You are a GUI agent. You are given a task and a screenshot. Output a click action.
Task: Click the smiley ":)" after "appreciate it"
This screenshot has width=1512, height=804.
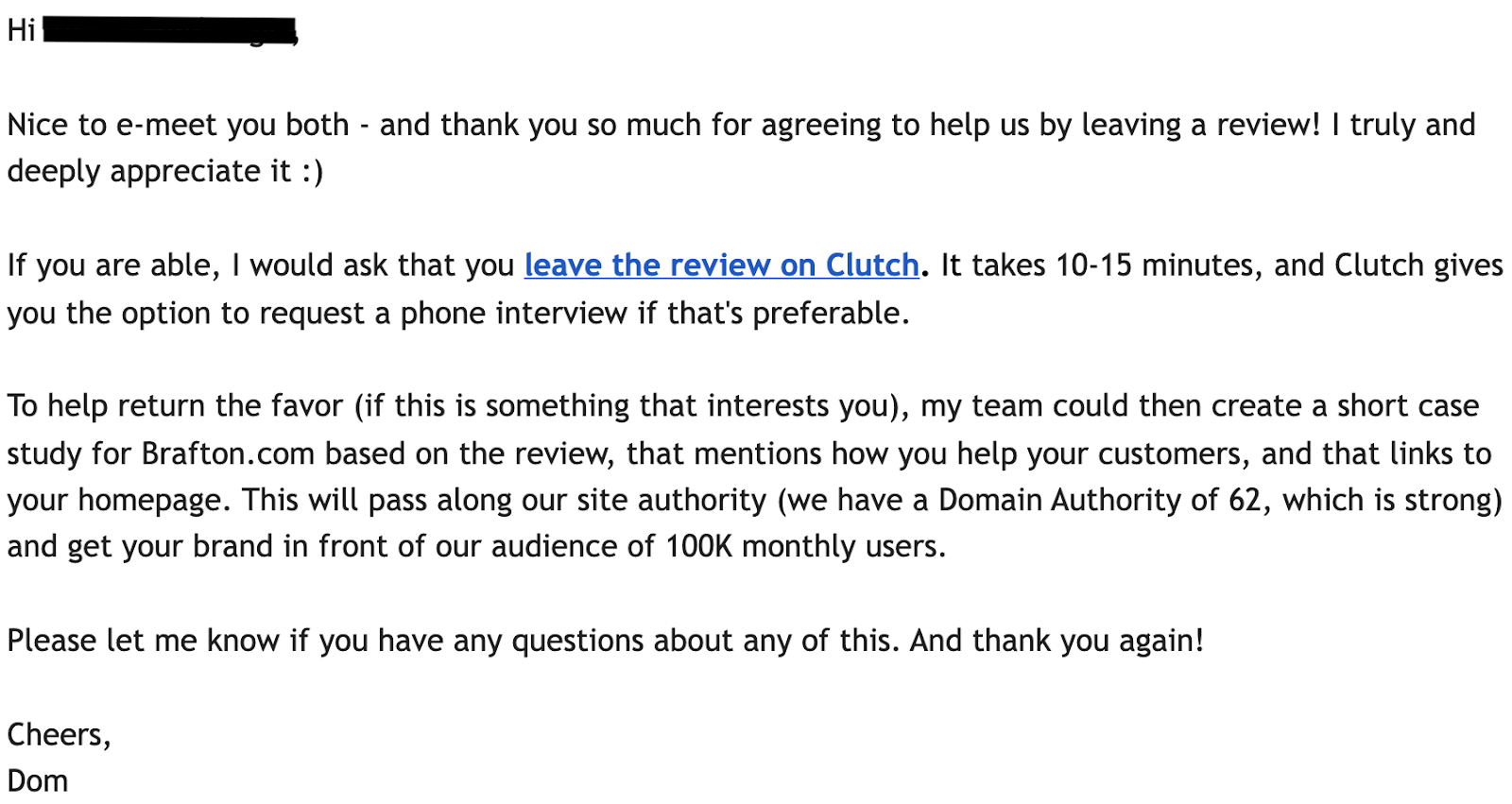click(x=313, y=172)
